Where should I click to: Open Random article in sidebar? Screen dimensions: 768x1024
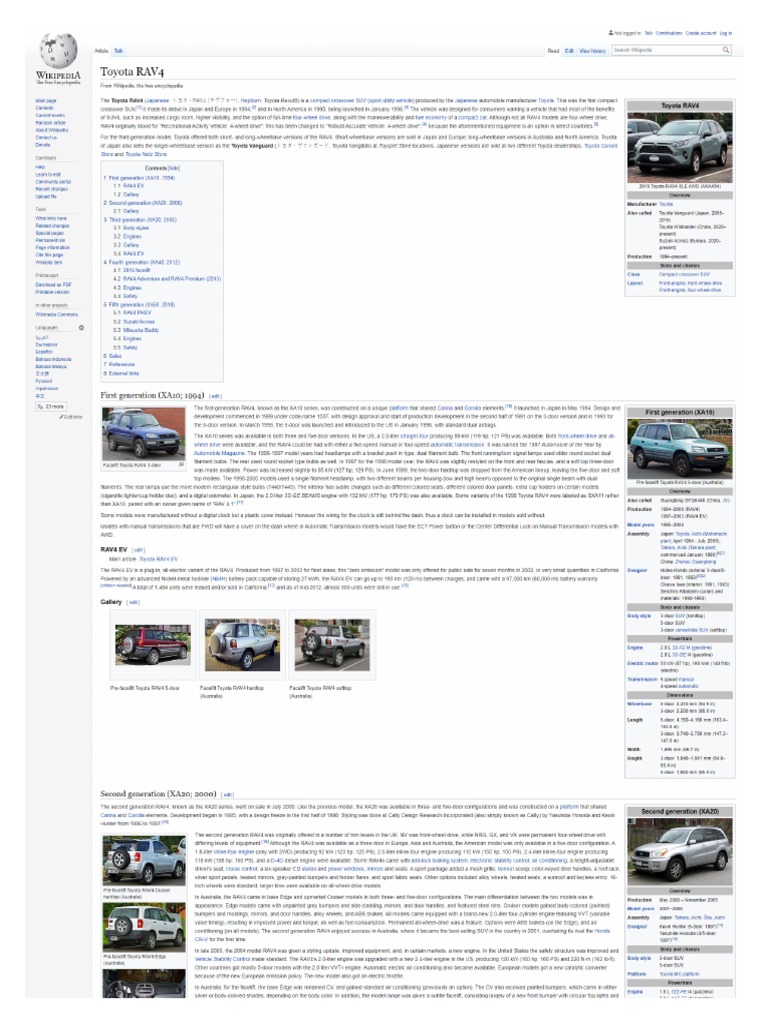coord(50,123)
